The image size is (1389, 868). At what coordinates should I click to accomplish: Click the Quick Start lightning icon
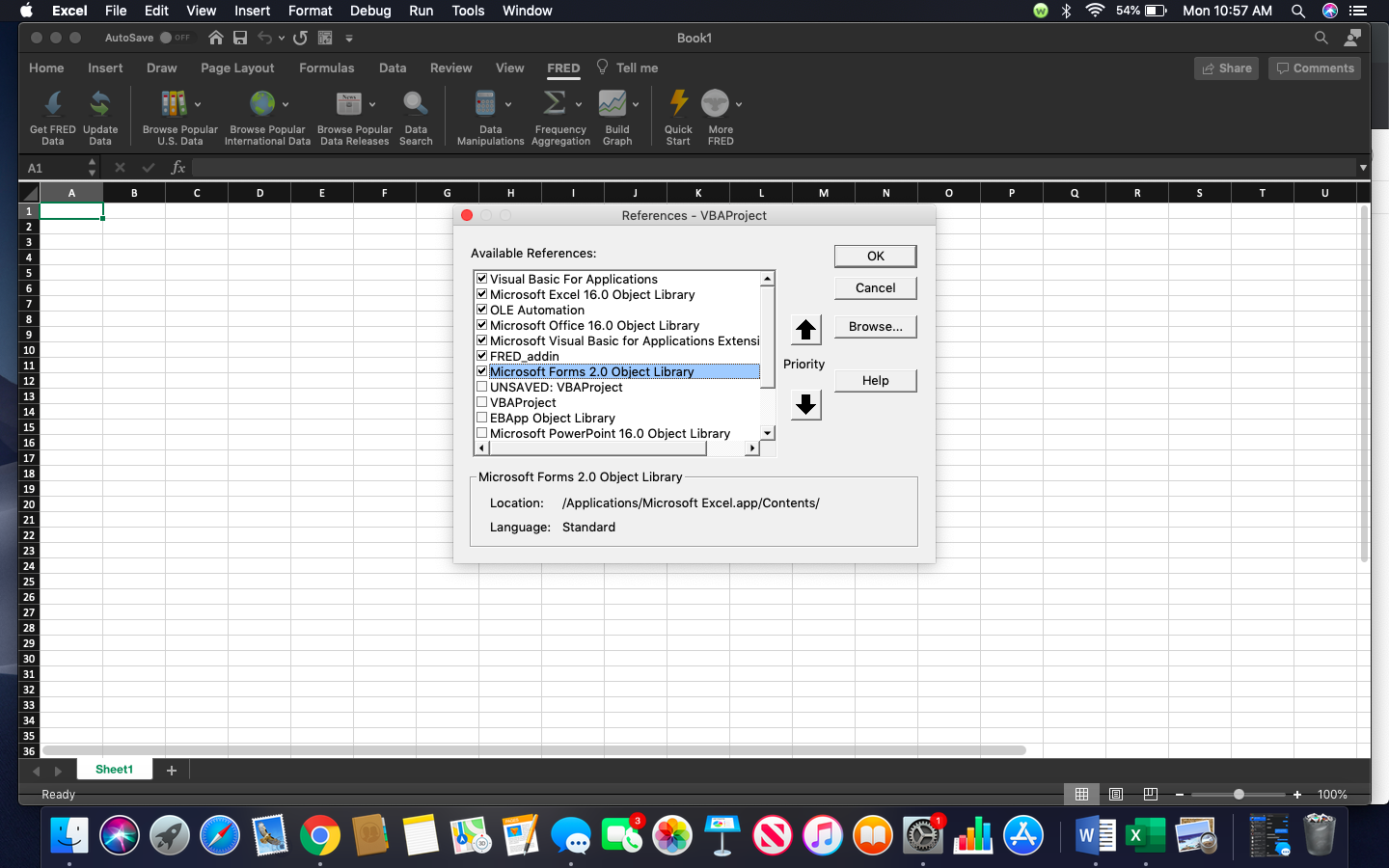(x=678, y=104)
